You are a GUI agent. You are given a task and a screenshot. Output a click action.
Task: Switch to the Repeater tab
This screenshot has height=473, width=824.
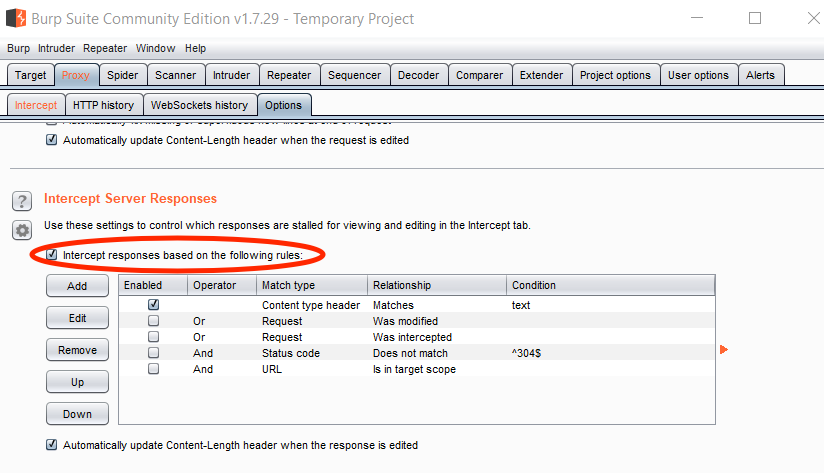pos(289,75)
